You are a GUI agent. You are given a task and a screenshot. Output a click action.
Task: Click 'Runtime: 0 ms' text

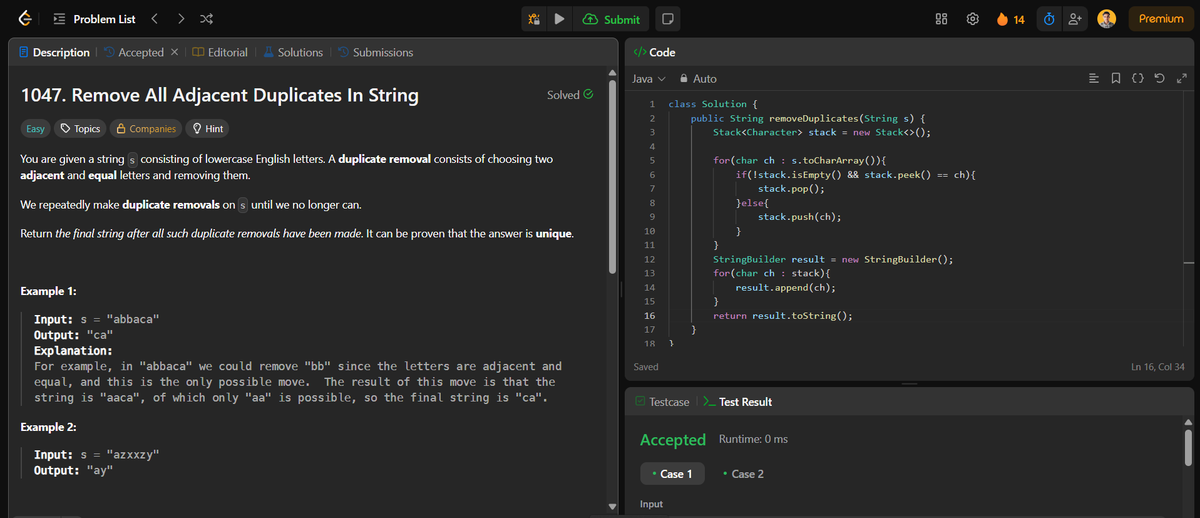[x=753, y=440]
